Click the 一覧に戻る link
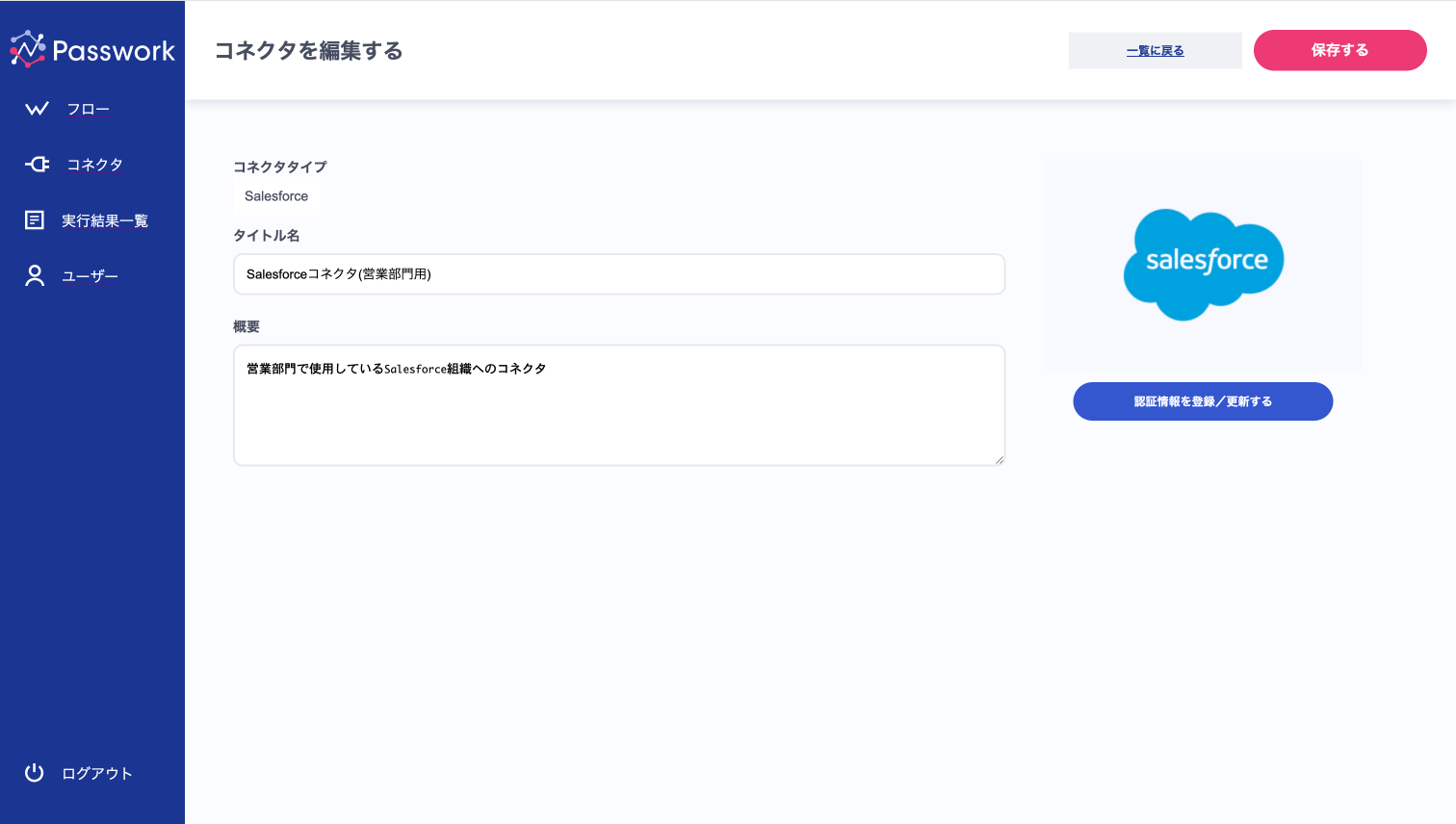 (1155, 51)
